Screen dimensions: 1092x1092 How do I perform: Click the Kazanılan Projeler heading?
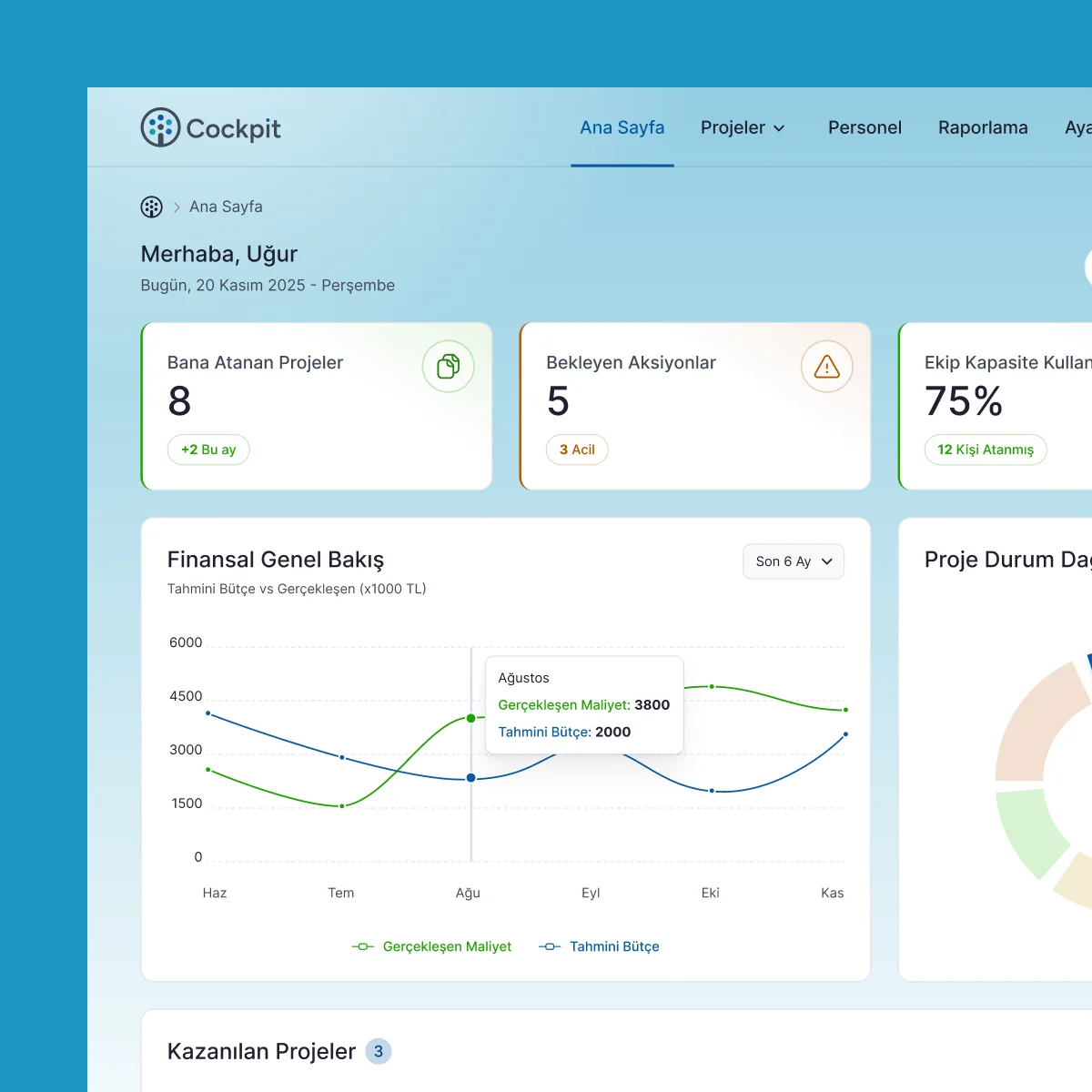pos(261,1051)
